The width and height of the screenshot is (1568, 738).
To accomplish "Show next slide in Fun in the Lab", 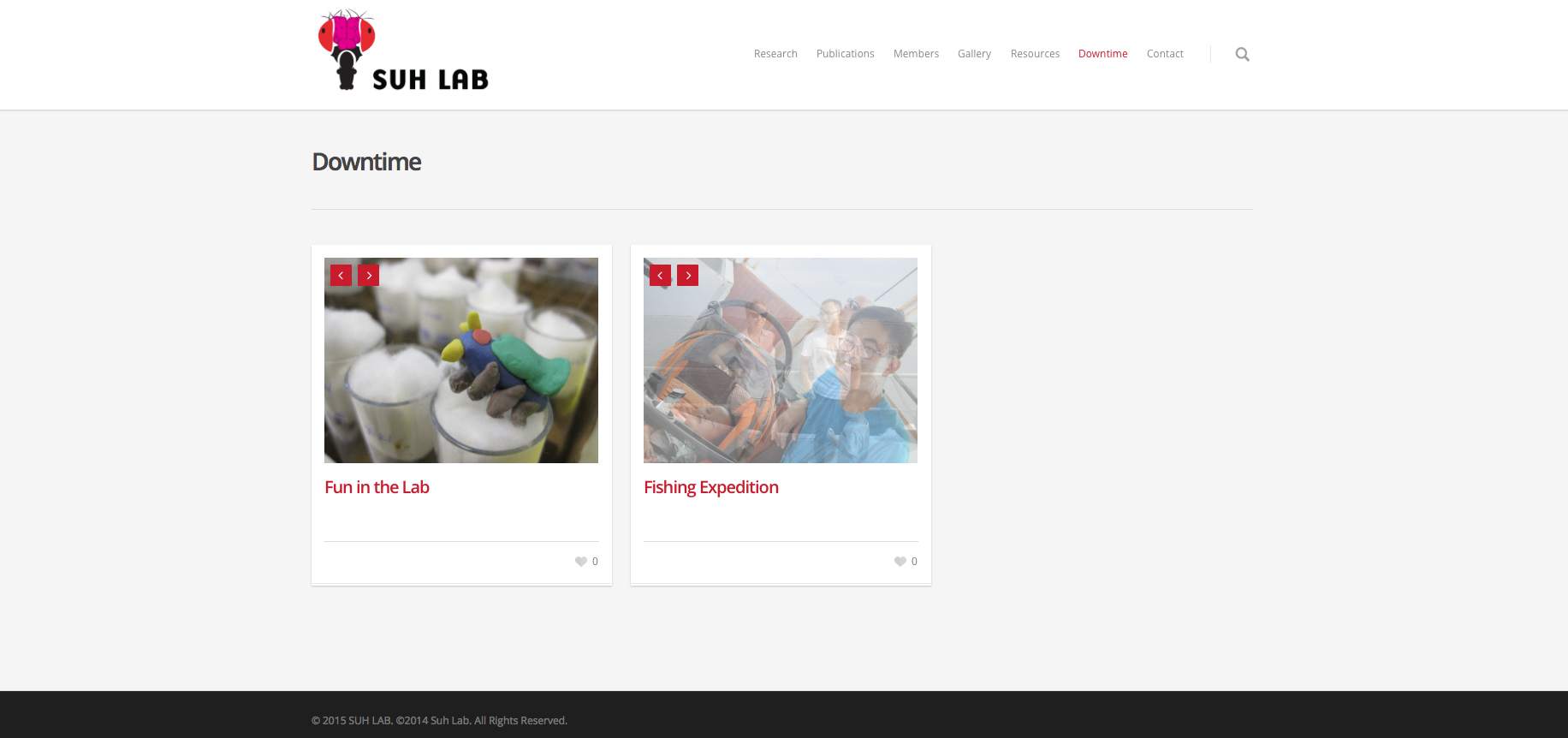I will tap(368, 275).
